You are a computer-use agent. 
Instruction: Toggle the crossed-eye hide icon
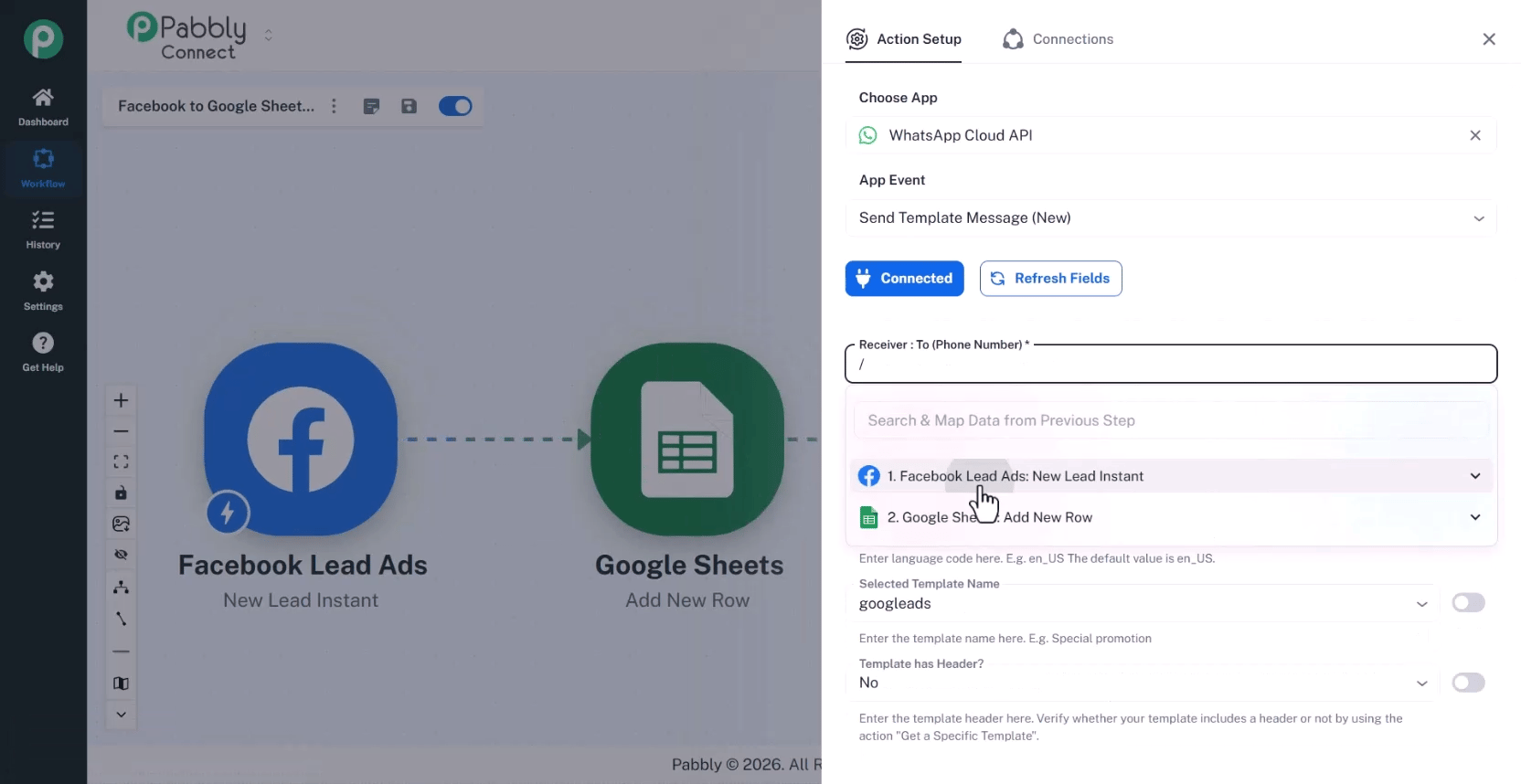click(121, 555)
